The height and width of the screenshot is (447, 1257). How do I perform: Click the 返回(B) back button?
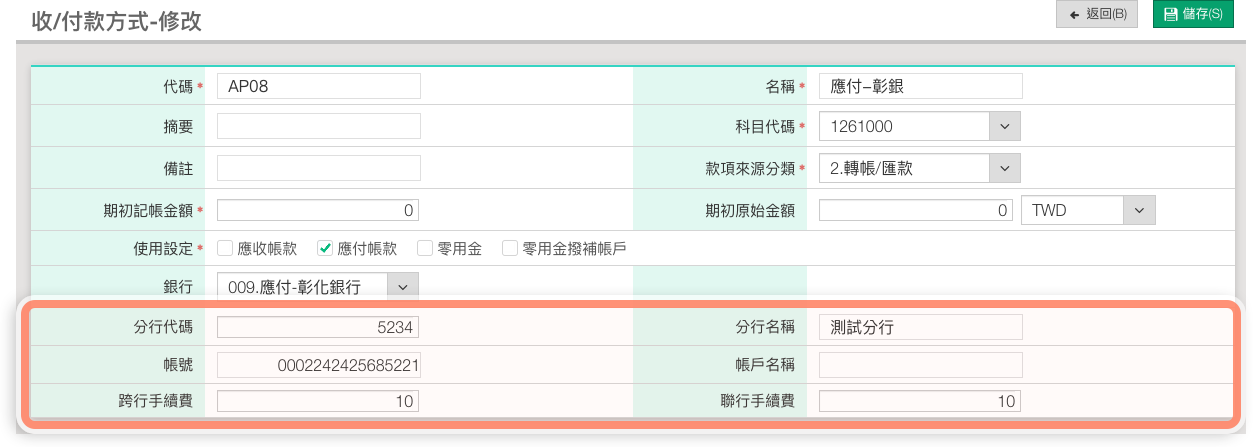(1097, 14)
